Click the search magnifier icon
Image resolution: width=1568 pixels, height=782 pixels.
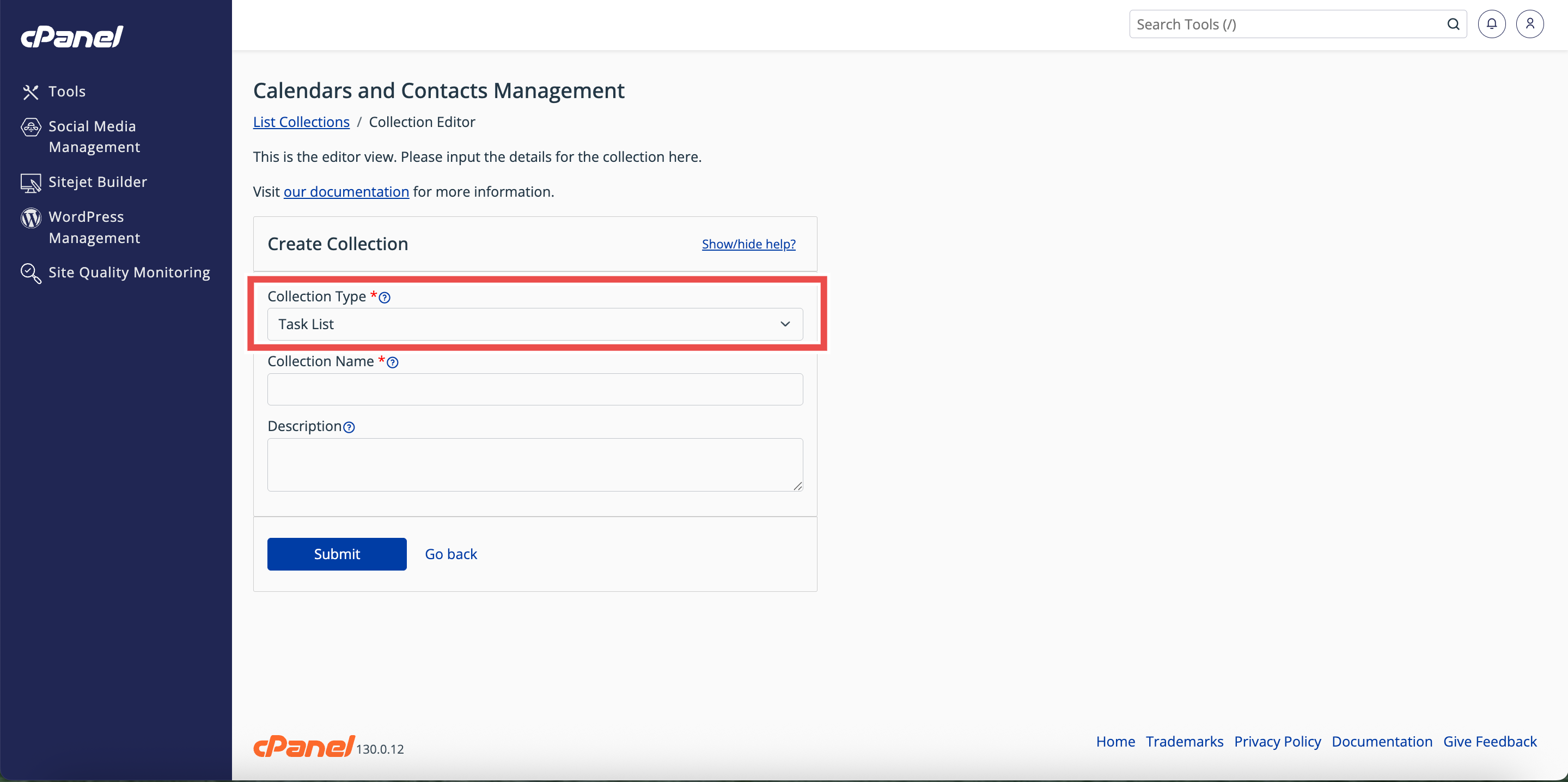[x=1453, y=25]
